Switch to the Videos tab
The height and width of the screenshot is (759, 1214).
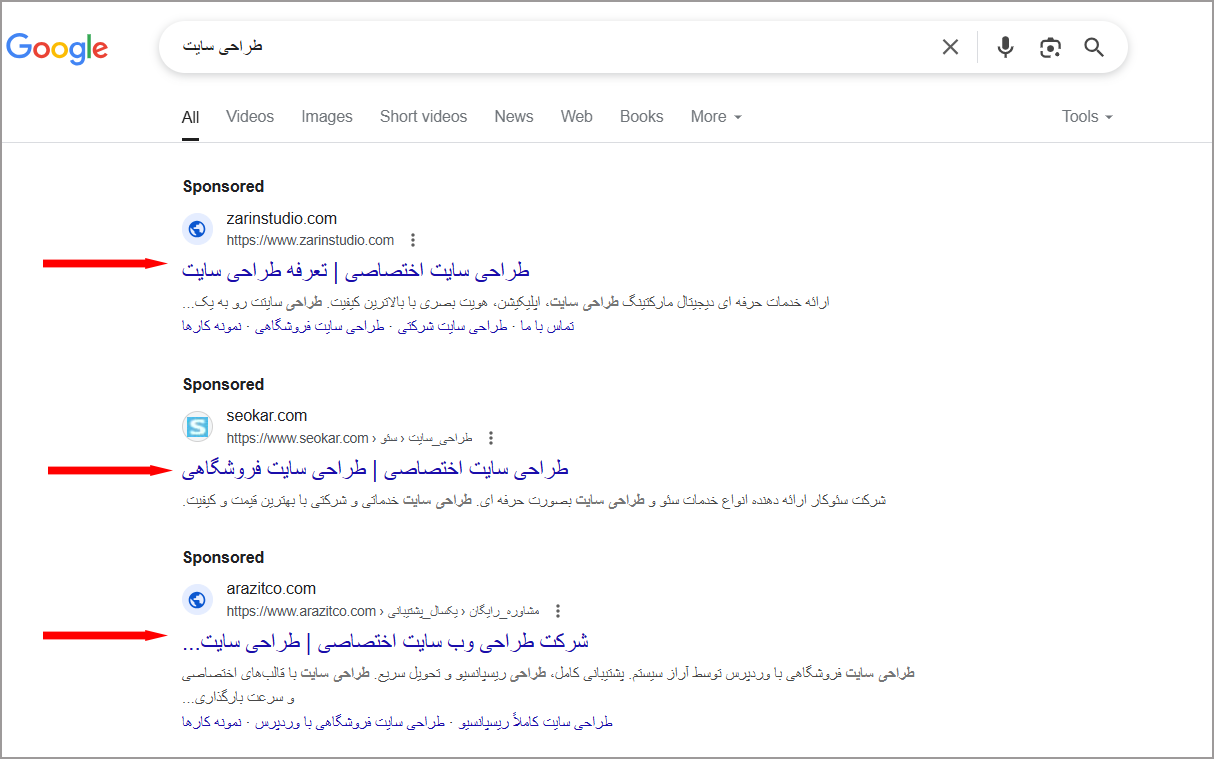[x=250, y=117]
